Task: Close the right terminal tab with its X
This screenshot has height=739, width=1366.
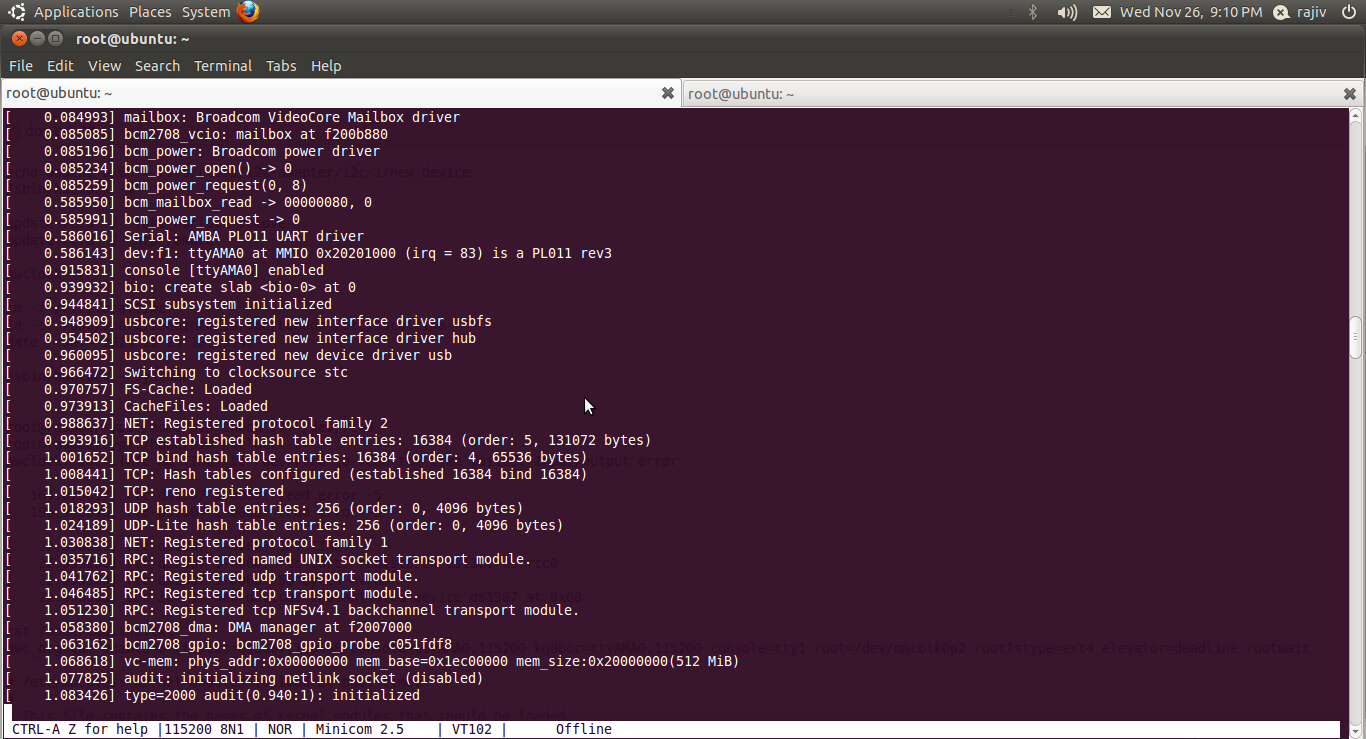Action: pyautogui.click(x=1350, y=93)
